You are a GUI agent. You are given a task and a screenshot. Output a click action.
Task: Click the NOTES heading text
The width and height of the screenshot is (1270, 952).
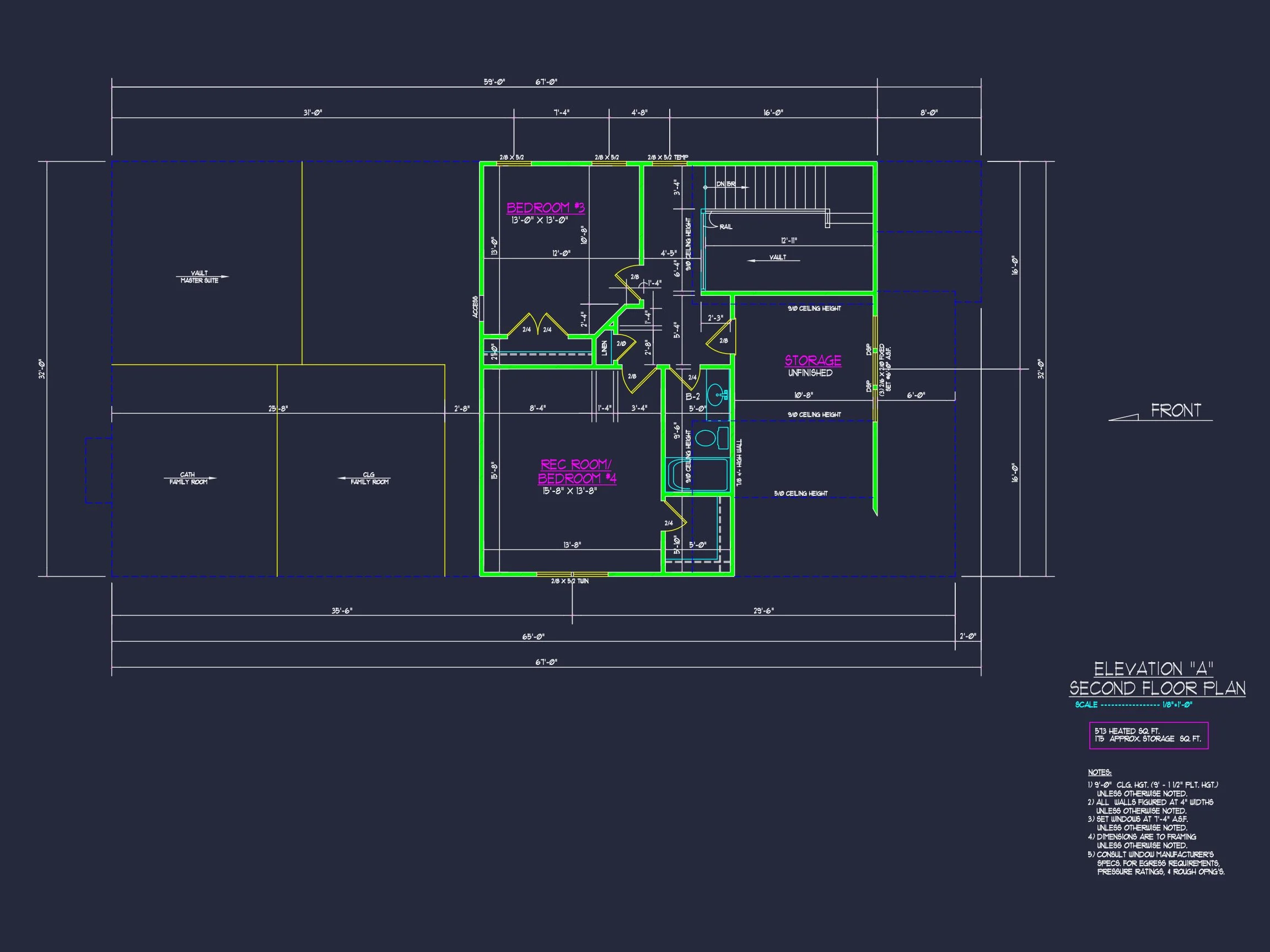pos(1100,772)
